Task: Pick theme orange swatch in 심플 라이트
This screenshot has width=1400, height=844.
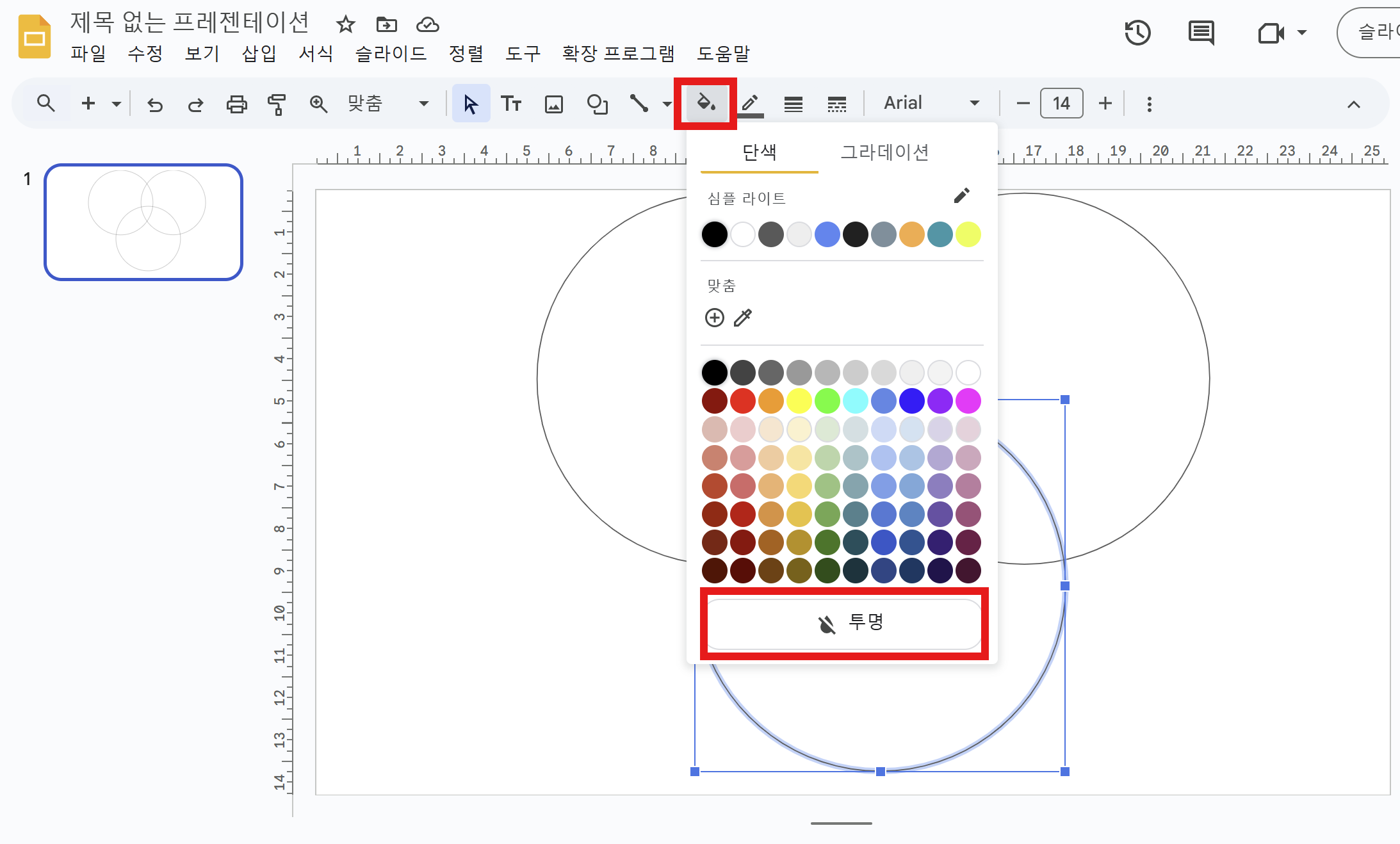Action: (912, 234)
